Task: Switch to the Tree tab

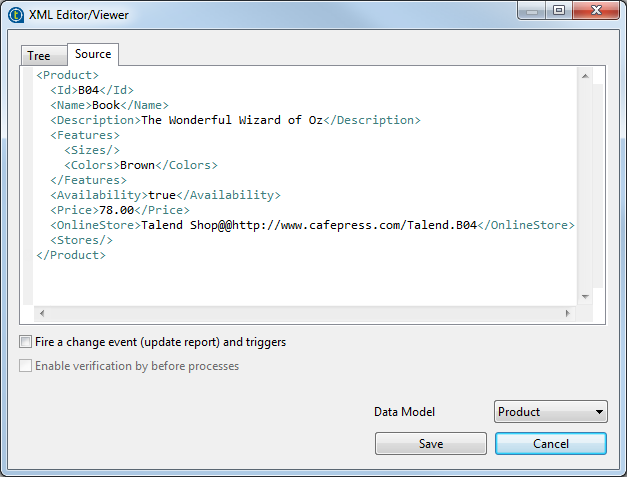Action: pos(39,56)
